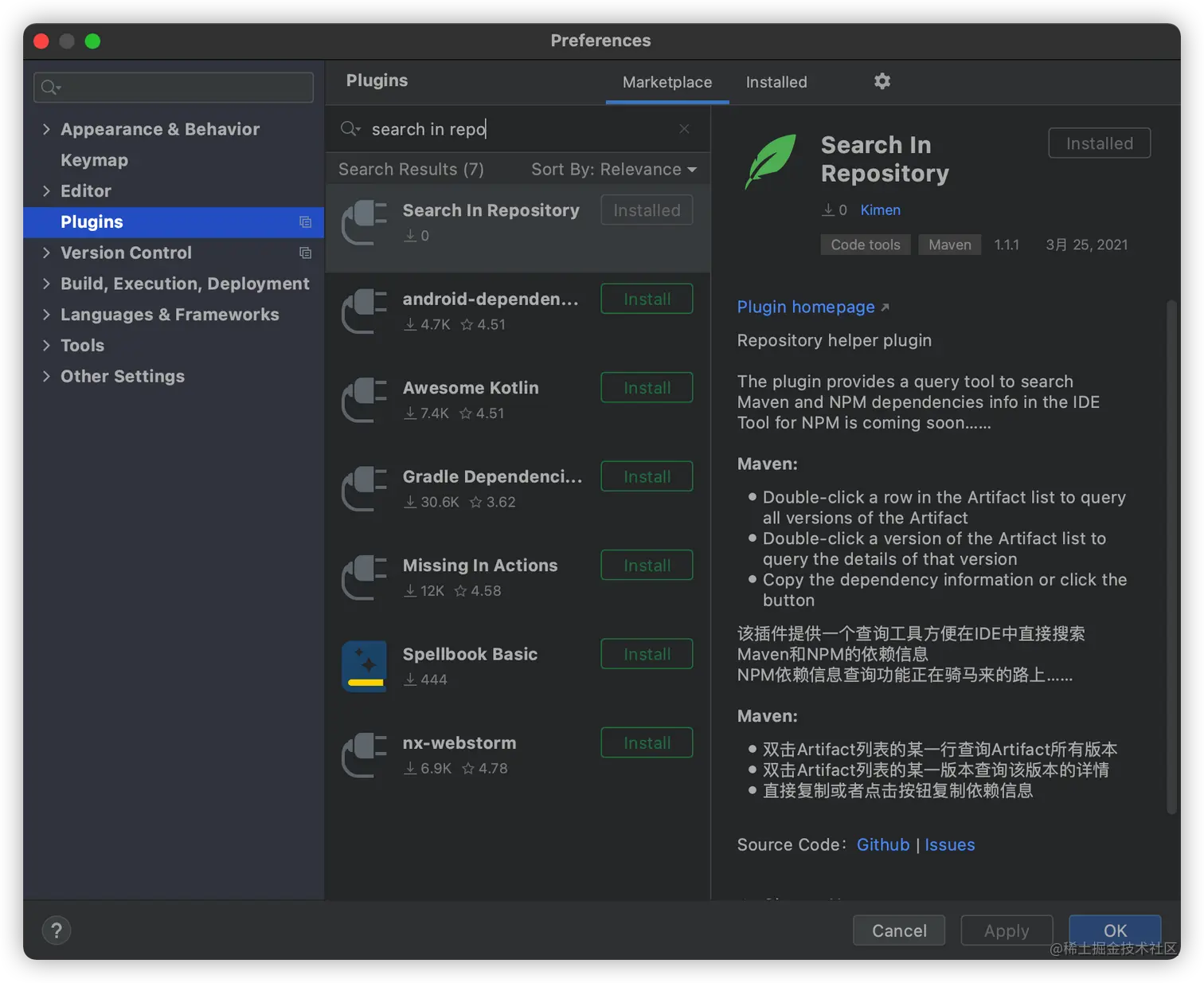Switch to the Installed tab
The width and height of the screenshot is (1204, 983).
click(776, 82)
